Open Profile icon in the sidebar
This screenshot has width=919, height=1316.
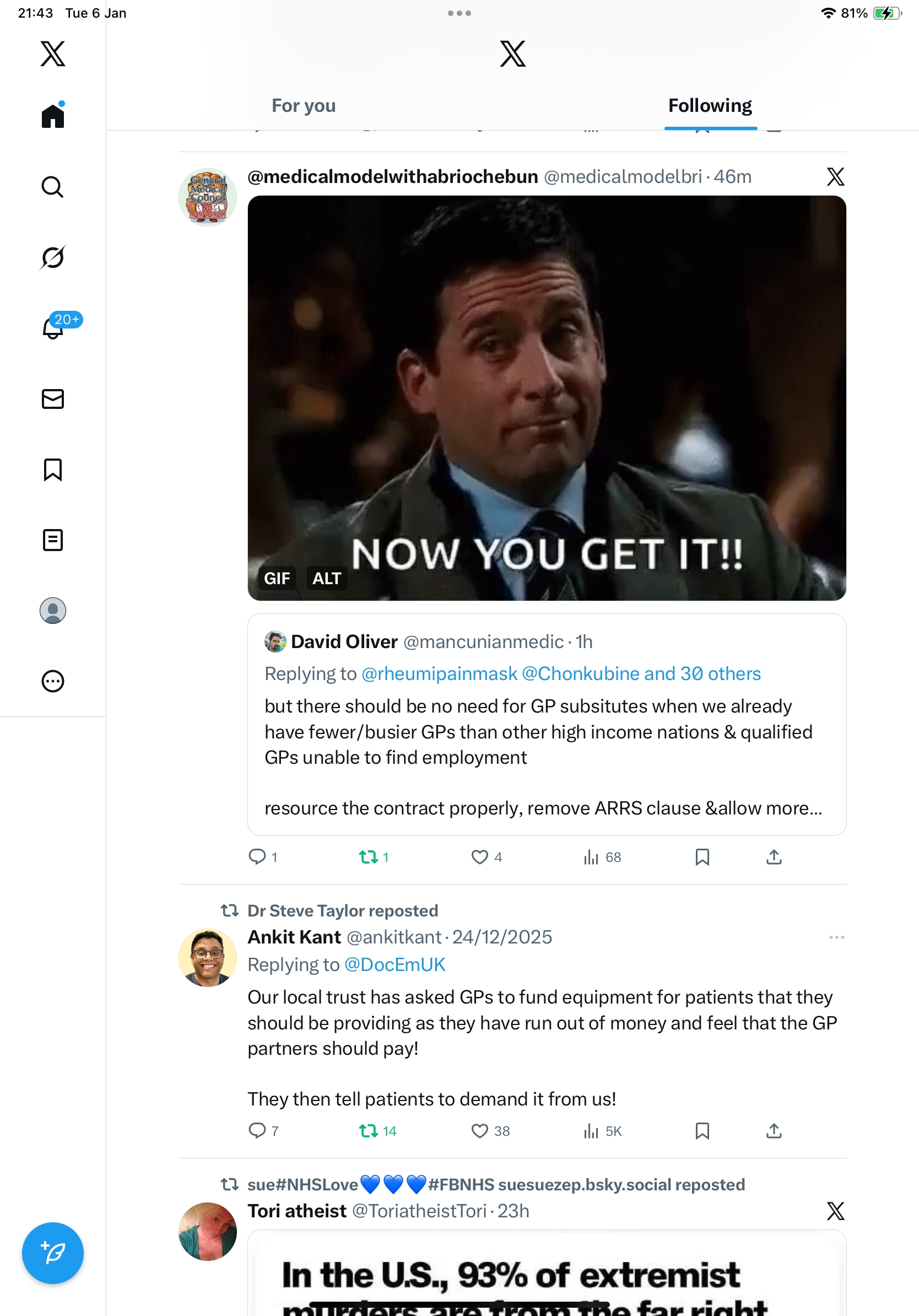[x=53, y=611]
